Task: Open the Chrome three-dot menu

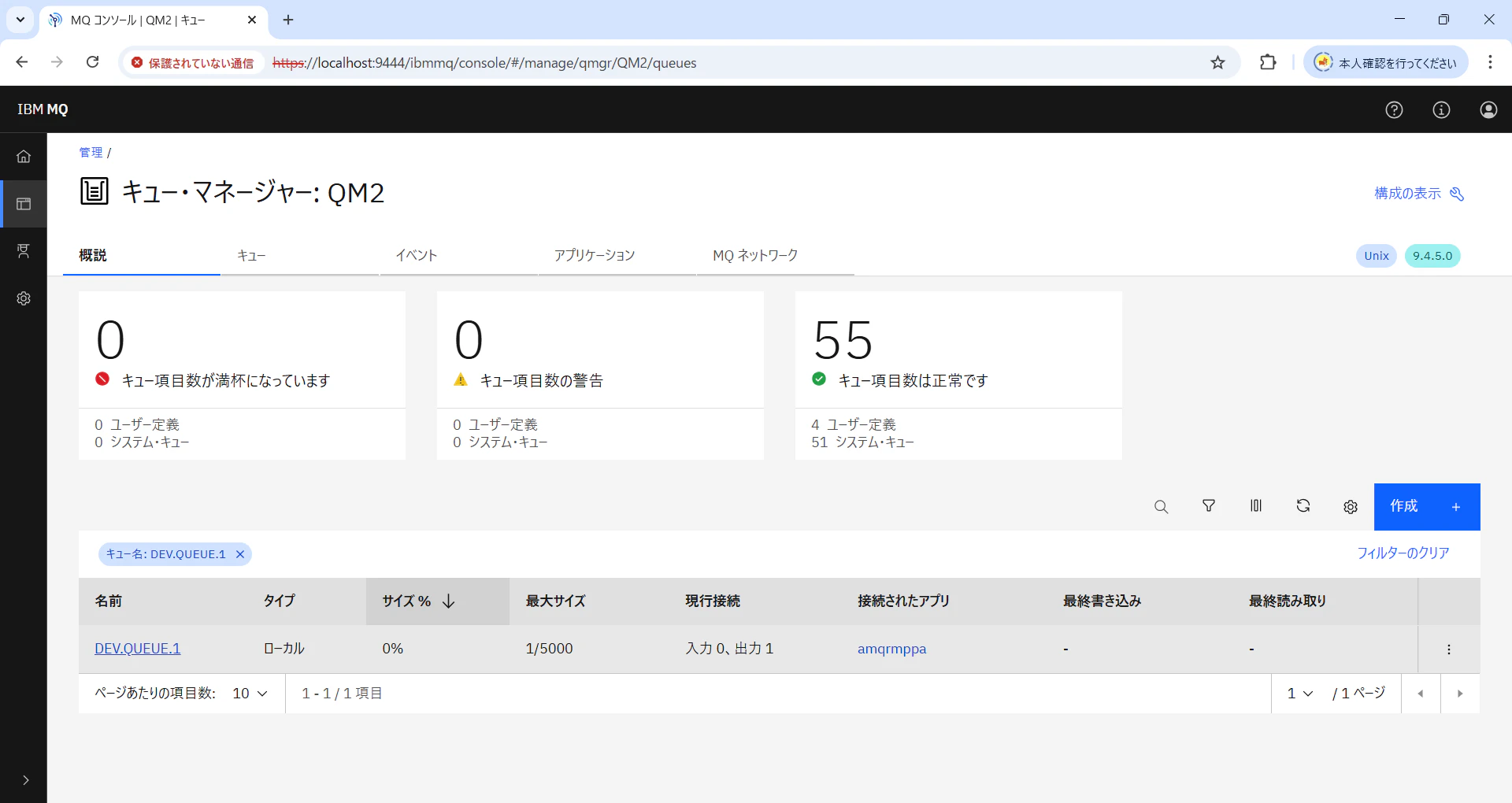Action: 1490,62
